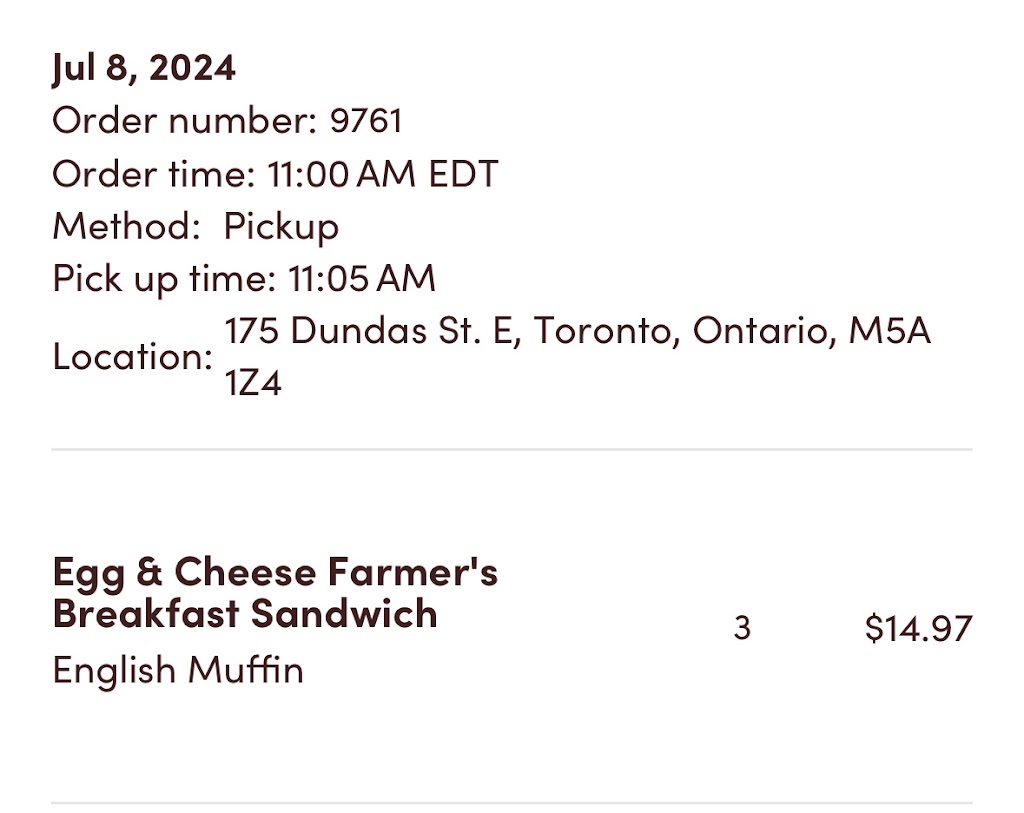This screenshot has width=1024, height=813.
Task: Select order number 9761
Action: [366, 121]
